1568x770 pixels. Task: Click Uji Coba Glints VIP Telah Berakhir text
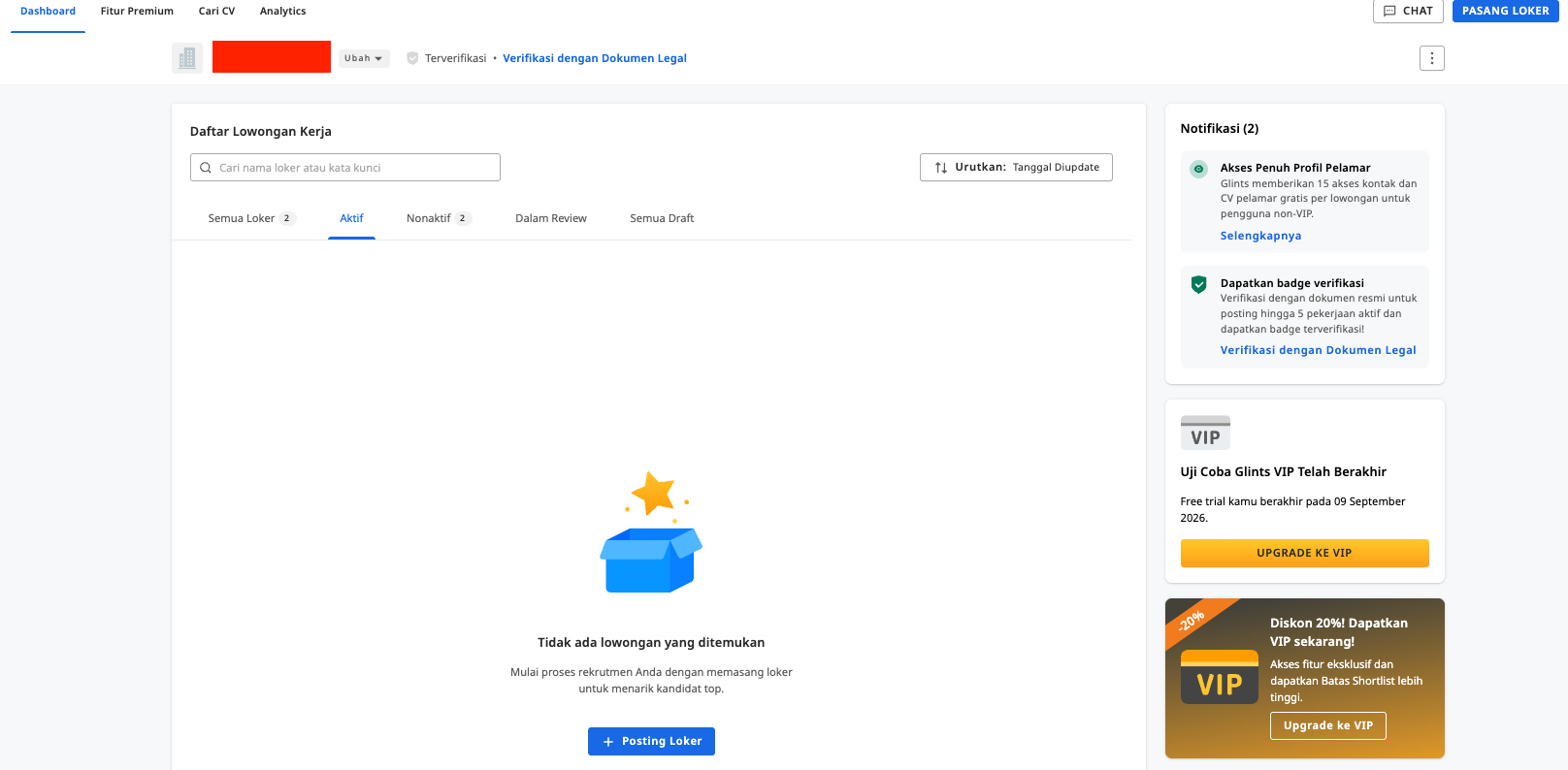coord(1283,472)
